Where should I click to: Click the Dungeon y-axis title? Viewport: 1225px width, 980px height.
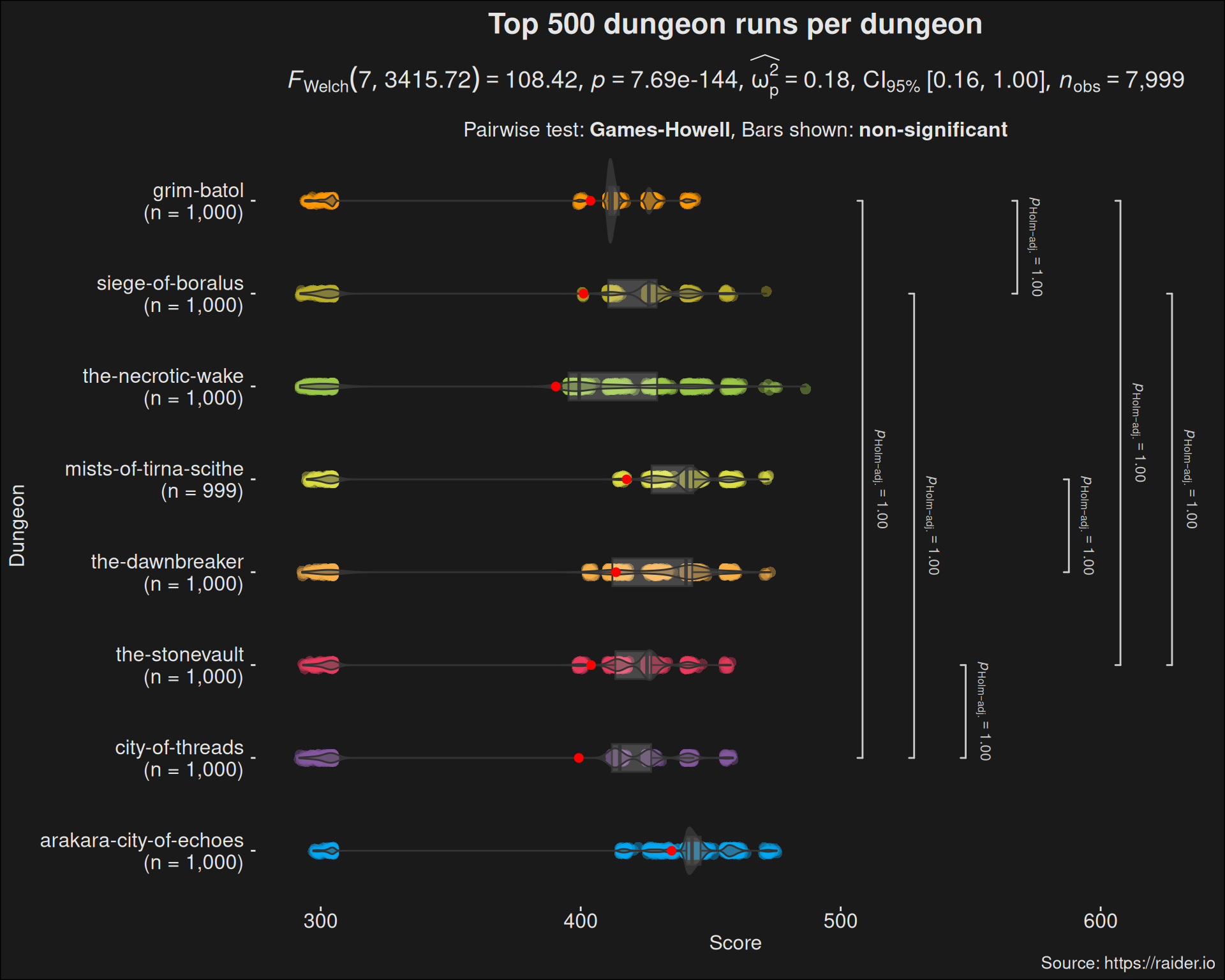[x=17, y=525]
